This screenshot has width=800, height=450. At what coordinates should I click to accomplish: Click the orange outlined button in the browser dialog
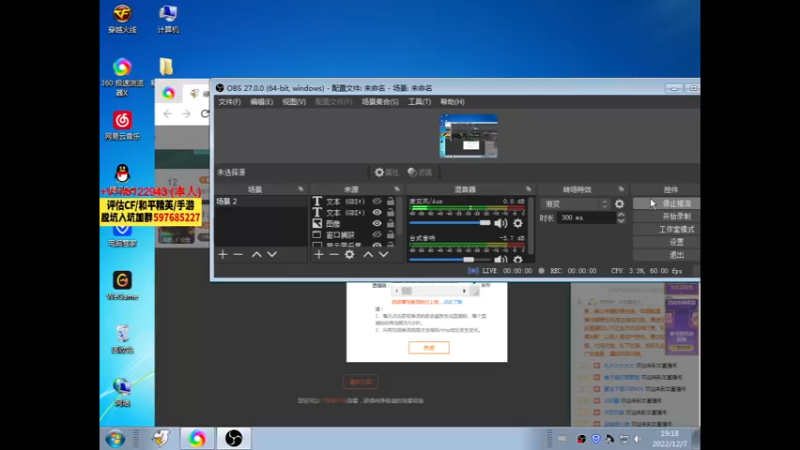click(429, 347)
